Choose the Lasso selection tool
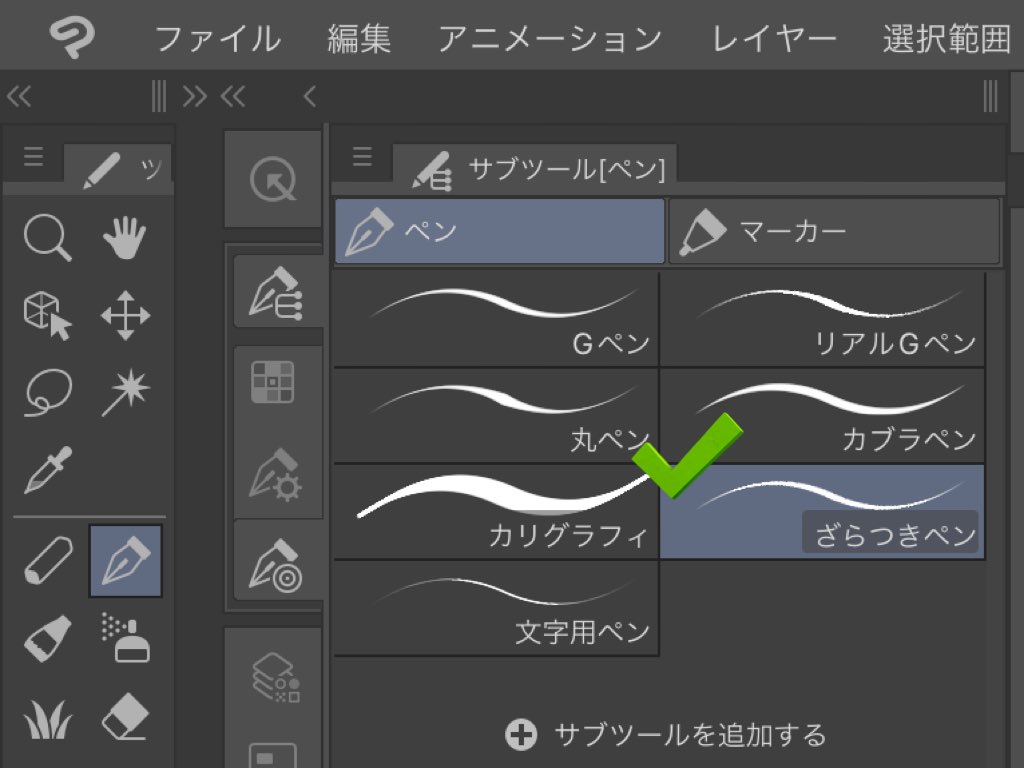The width and height of the screenshot is (1024, 768). coord(47,392)
